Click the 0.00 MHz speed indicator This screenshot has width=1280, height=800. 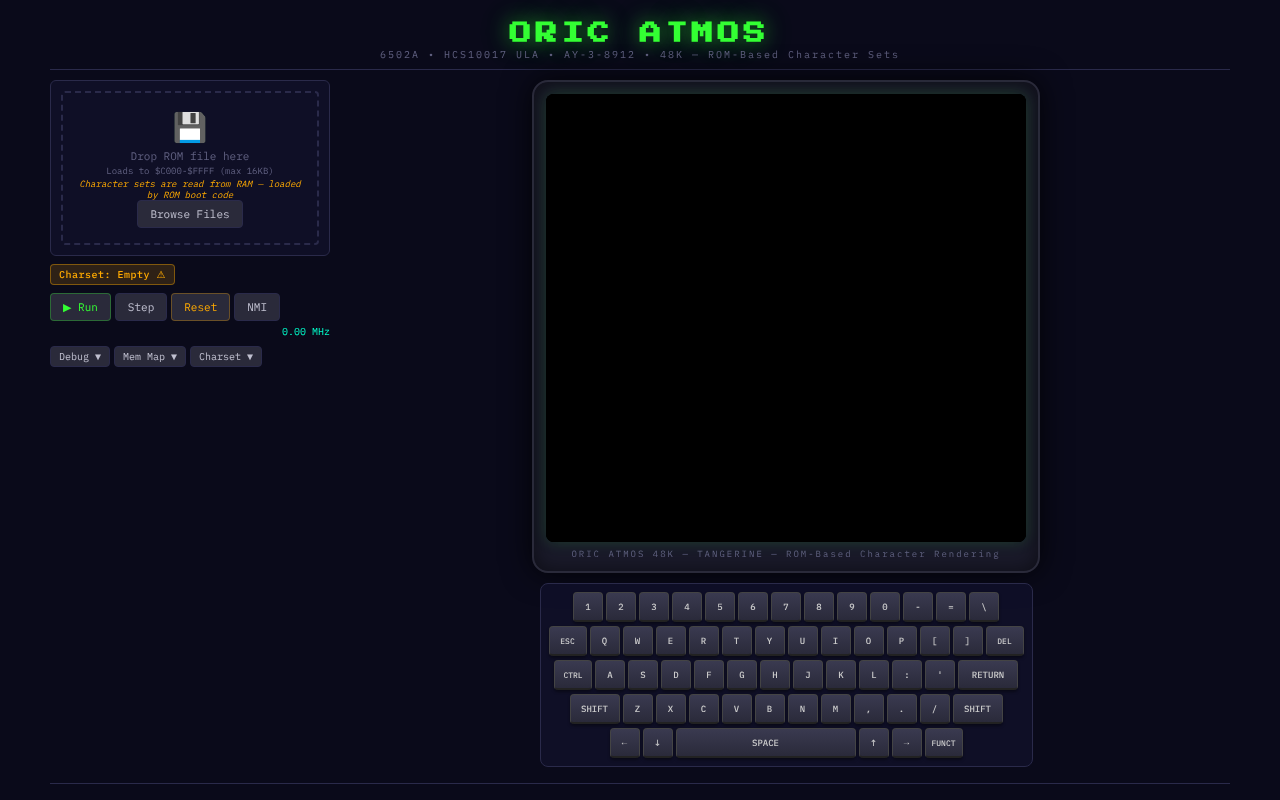pyautogui.click(x=305, y=331)
